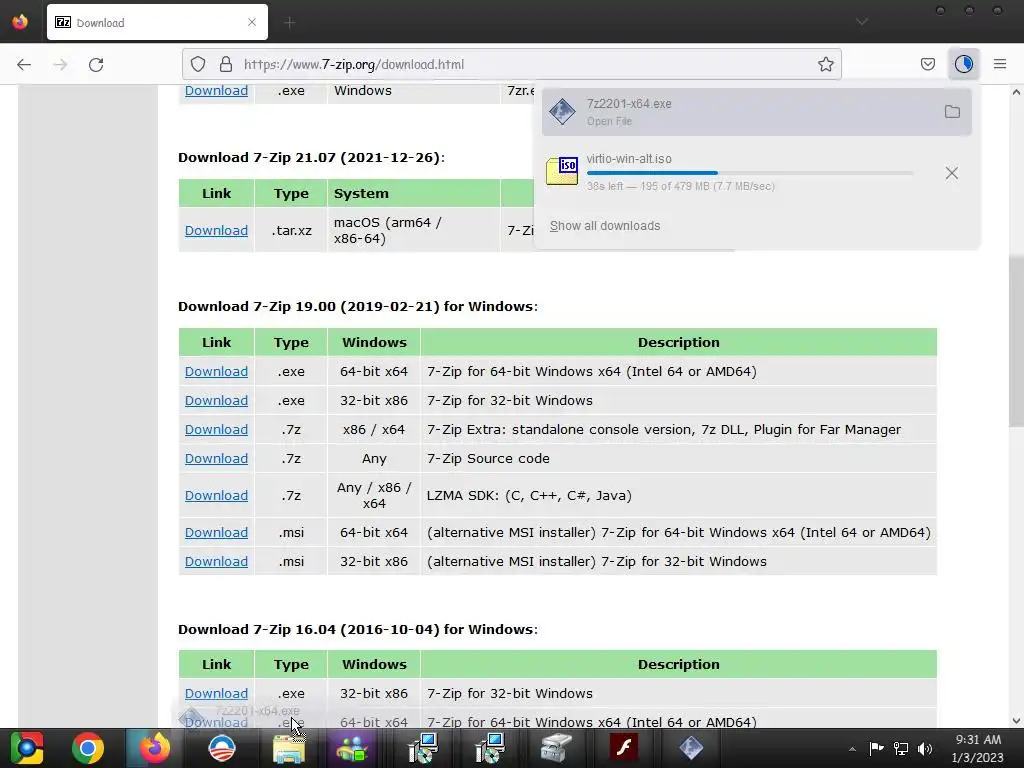Close the Download tab
Image resolution: width=1024 pixels, height=768 pixels.
[x=252, y=22]
